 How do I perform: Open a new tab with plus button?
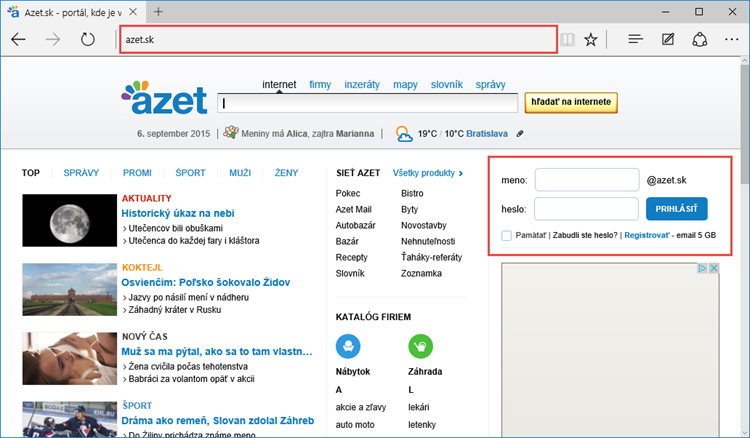click(x=158, y=11)
